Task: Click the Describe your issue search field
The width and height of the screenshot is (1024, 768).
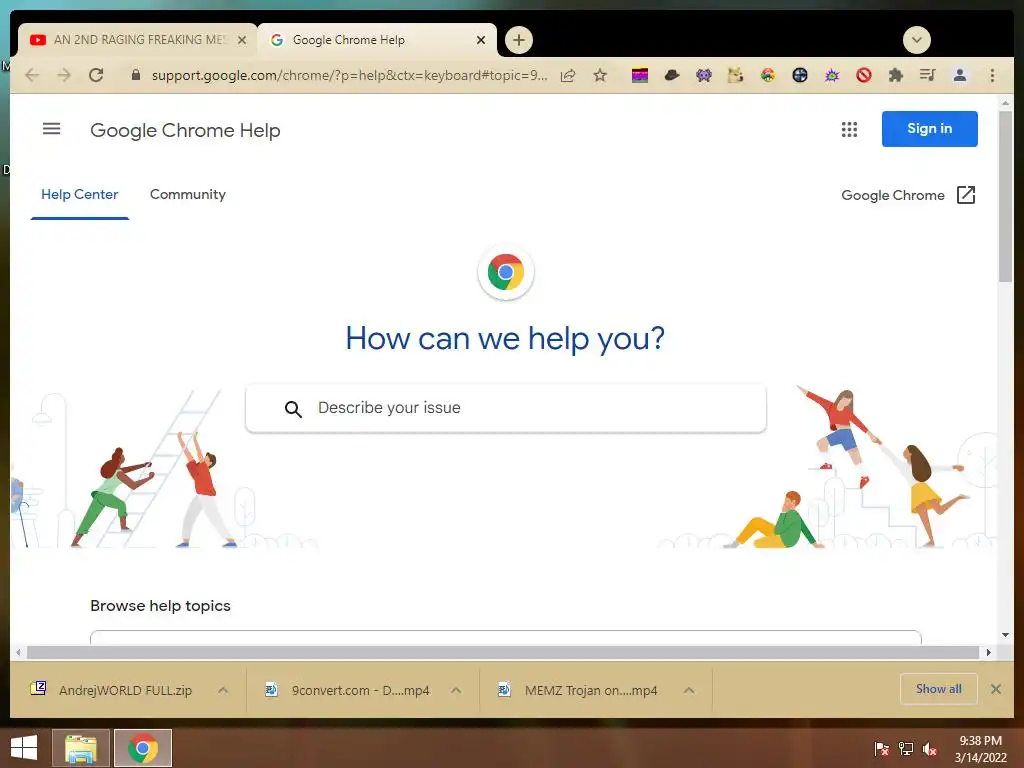Action: [505, 408]
